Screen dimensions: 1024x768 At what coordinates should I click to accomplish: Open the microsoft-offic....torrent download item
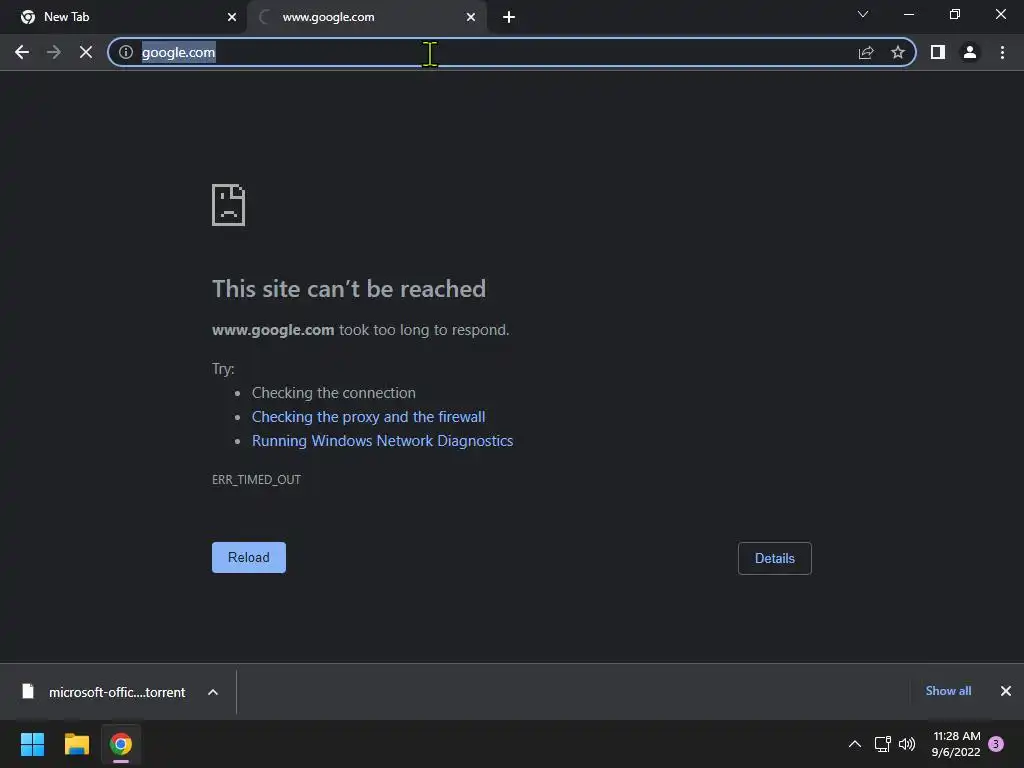pyautogui.click(x=117, y=692)
